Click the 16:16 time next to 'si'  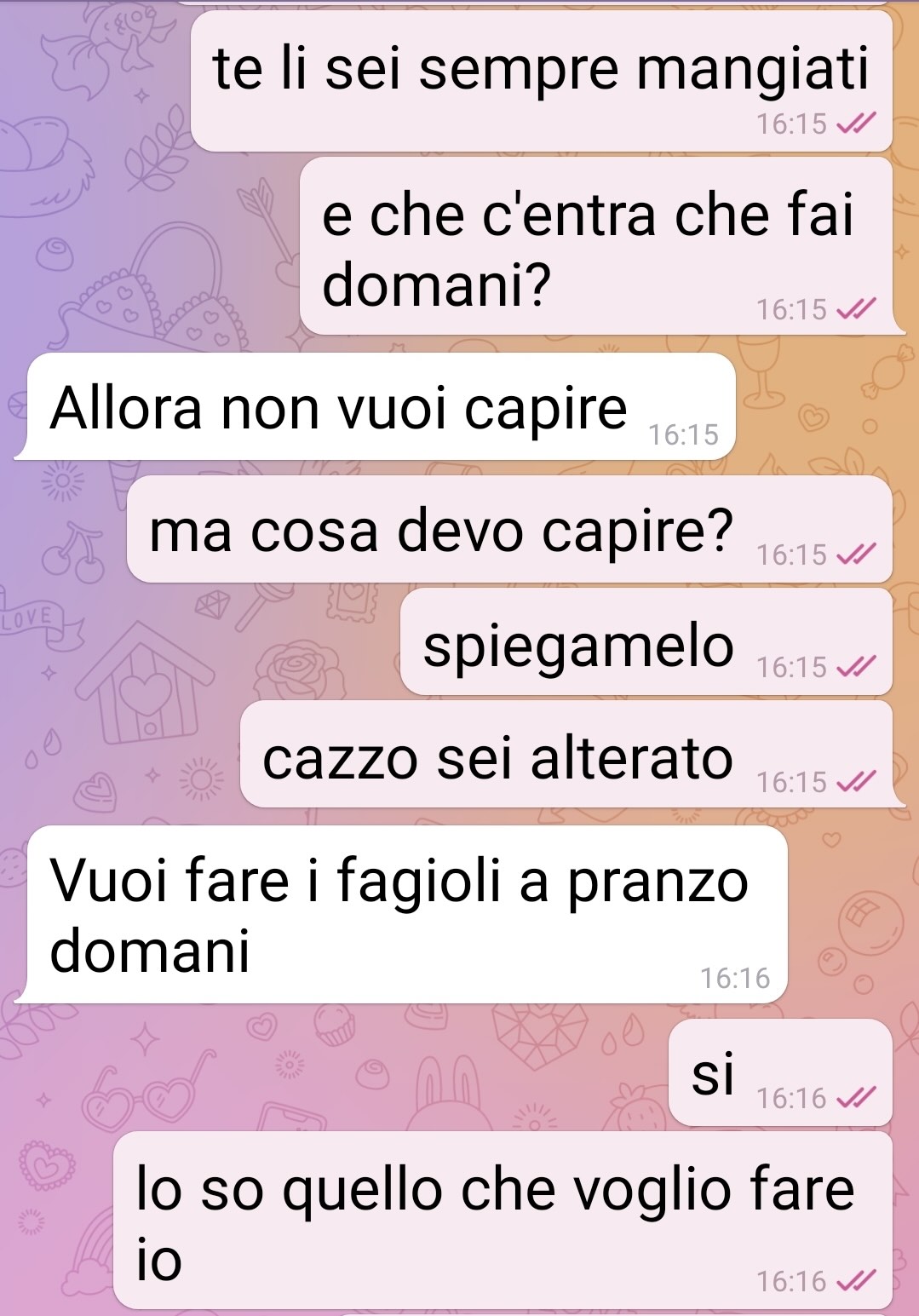click(791, 1098)
